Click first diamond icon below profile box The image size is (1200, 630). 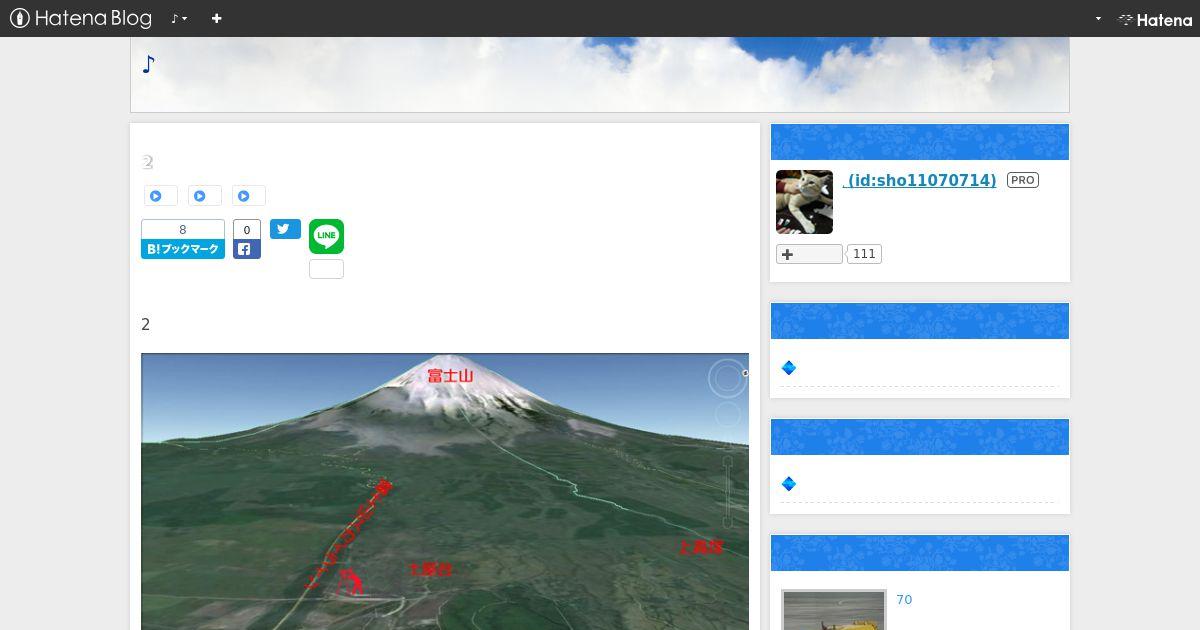tap(788, 368)
